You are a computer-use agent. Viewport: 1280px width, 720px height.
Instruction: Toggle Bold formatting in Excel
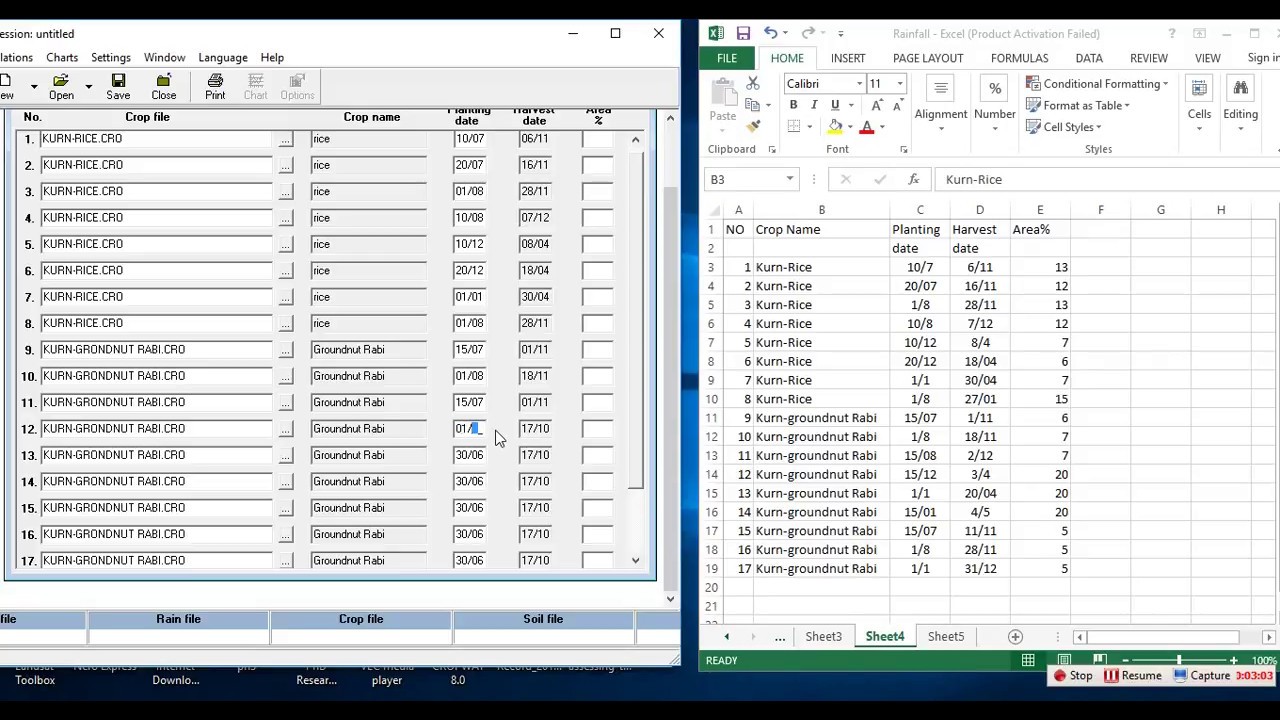click(x=793, y=105)
